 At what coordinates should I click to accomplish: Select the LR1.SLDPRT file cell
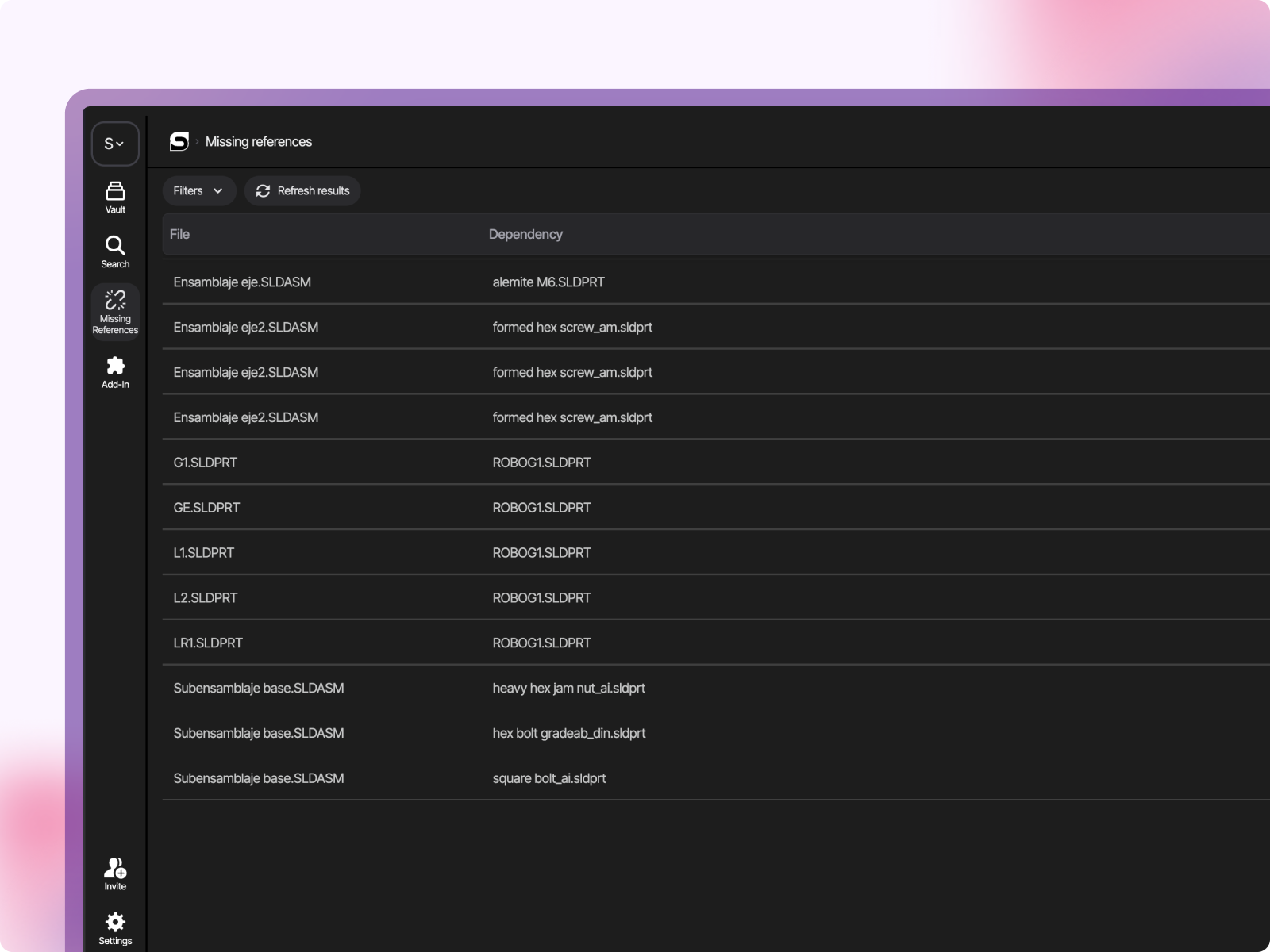(208, 643)
